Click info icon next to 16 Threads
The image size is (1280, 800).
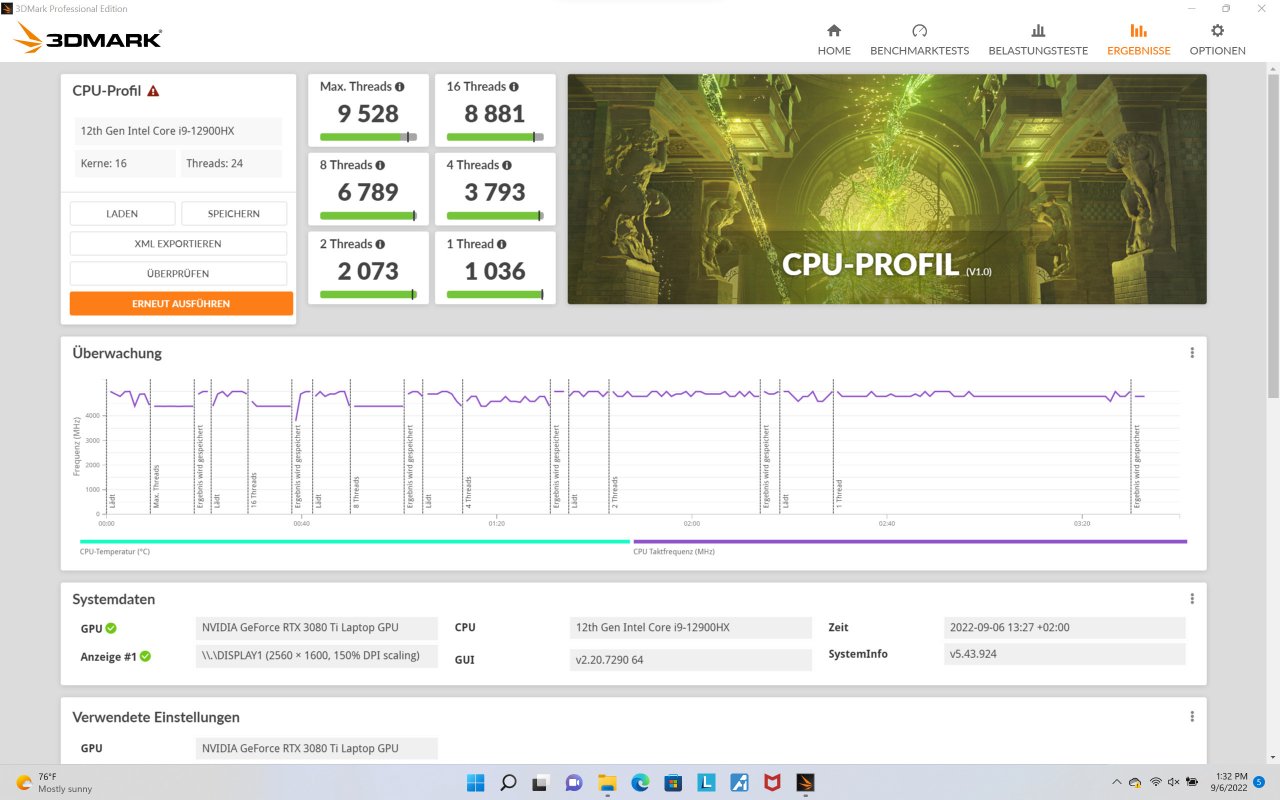tap(514, 87)
